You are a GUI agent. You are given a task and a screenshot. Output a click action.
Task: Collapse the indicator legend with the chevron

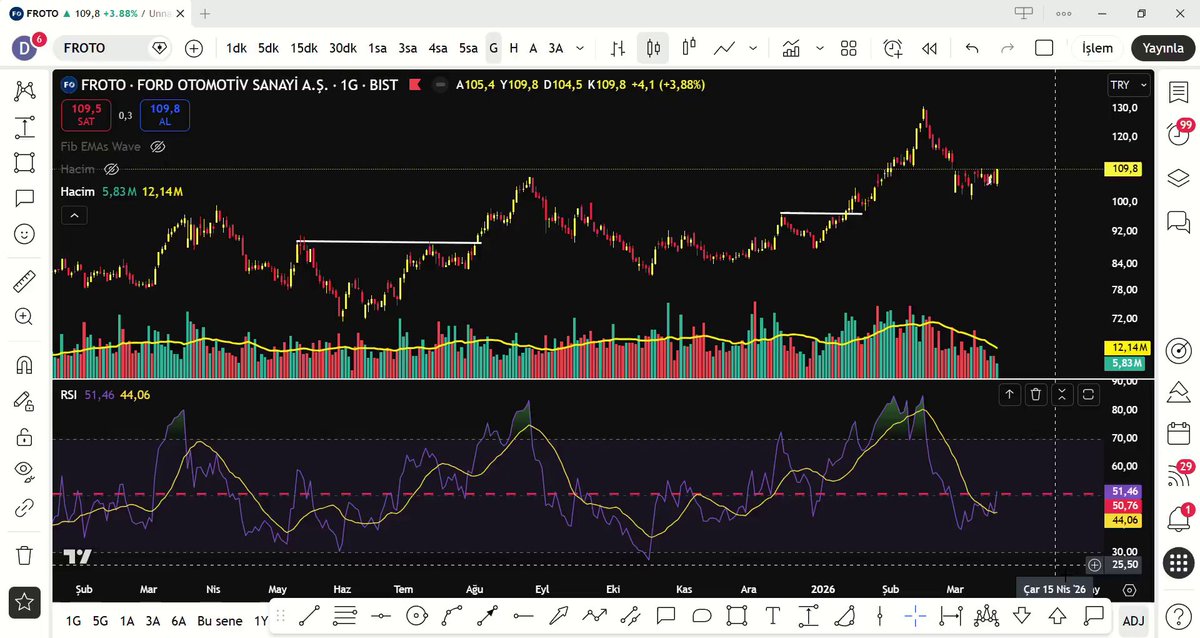click(x=74, y=215)
